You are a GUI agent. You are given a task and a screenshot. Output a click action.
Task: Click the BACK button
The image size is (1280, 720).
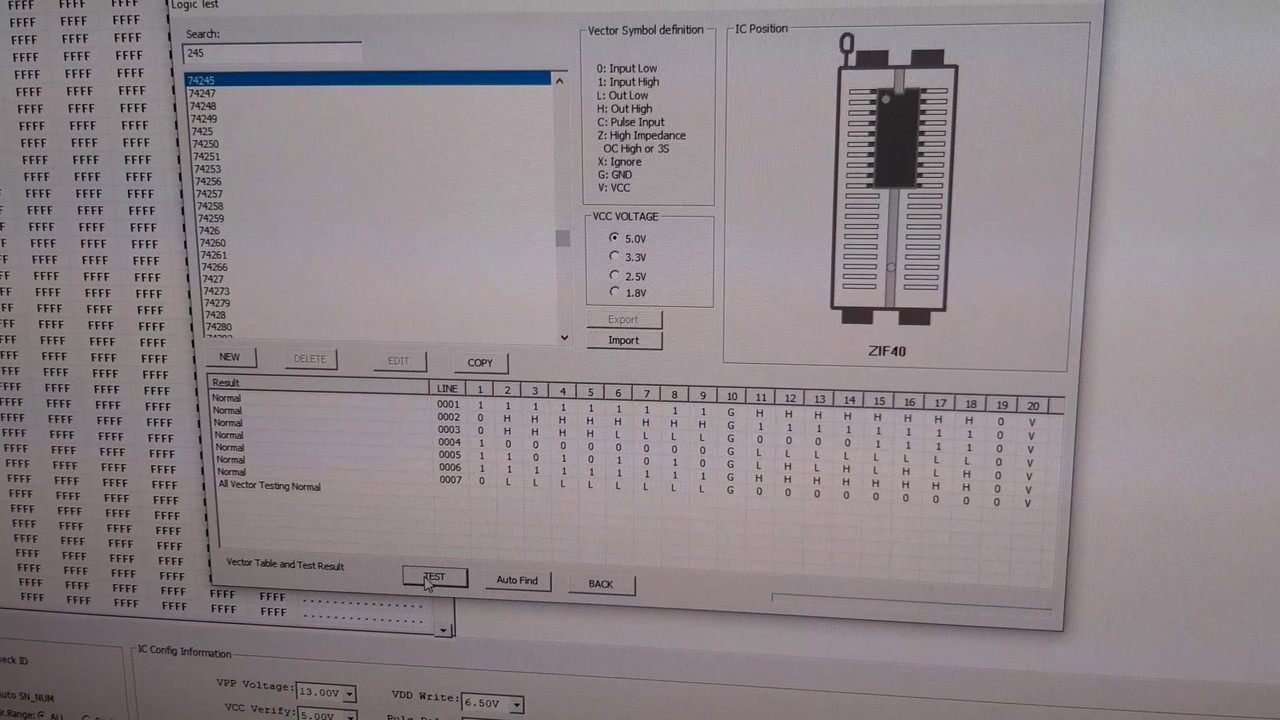tap(601, 584)
